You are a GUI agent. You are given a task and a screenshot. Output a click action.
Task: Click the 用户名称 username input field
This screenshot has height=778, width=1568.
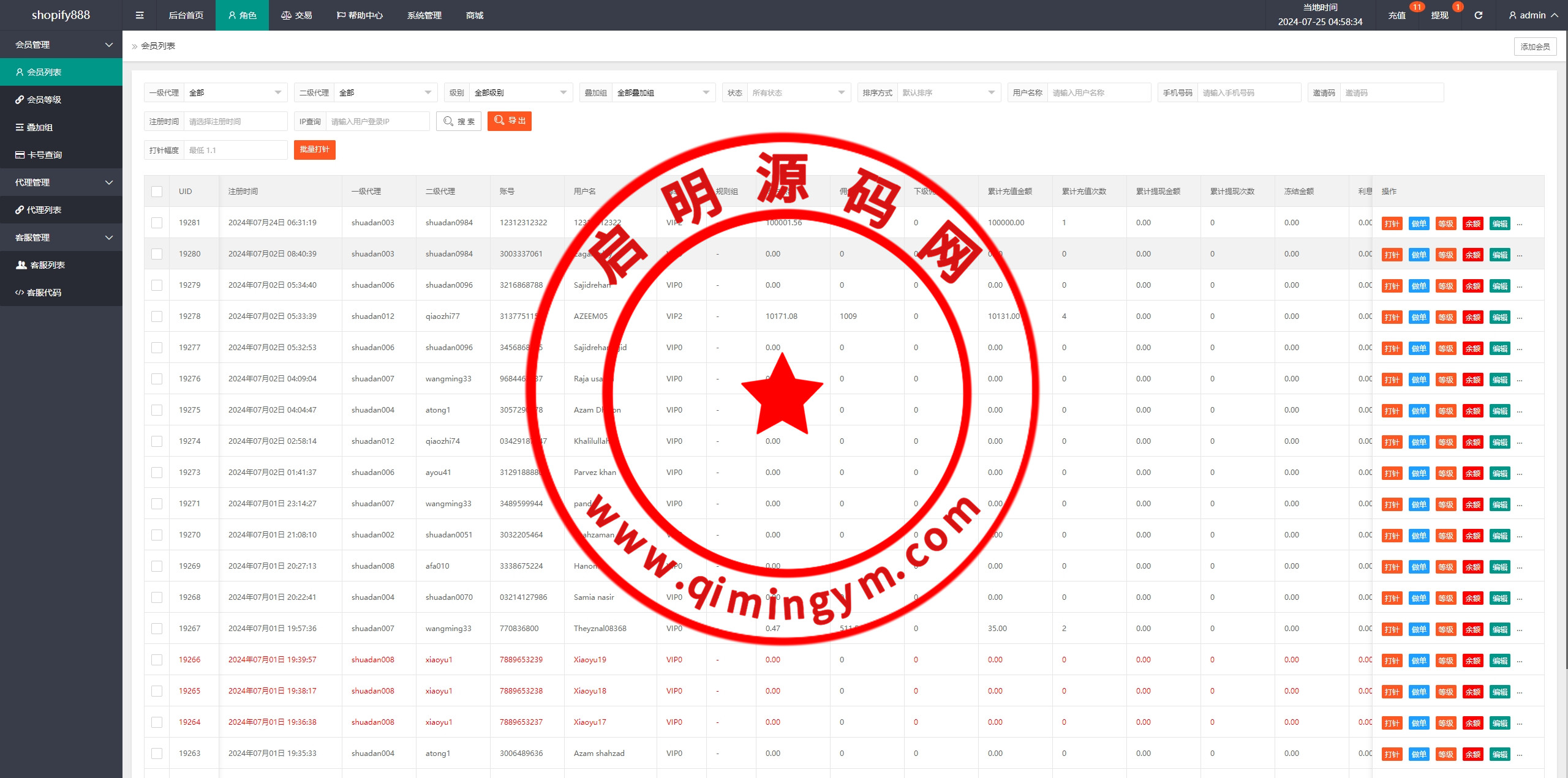point(1098,93)
